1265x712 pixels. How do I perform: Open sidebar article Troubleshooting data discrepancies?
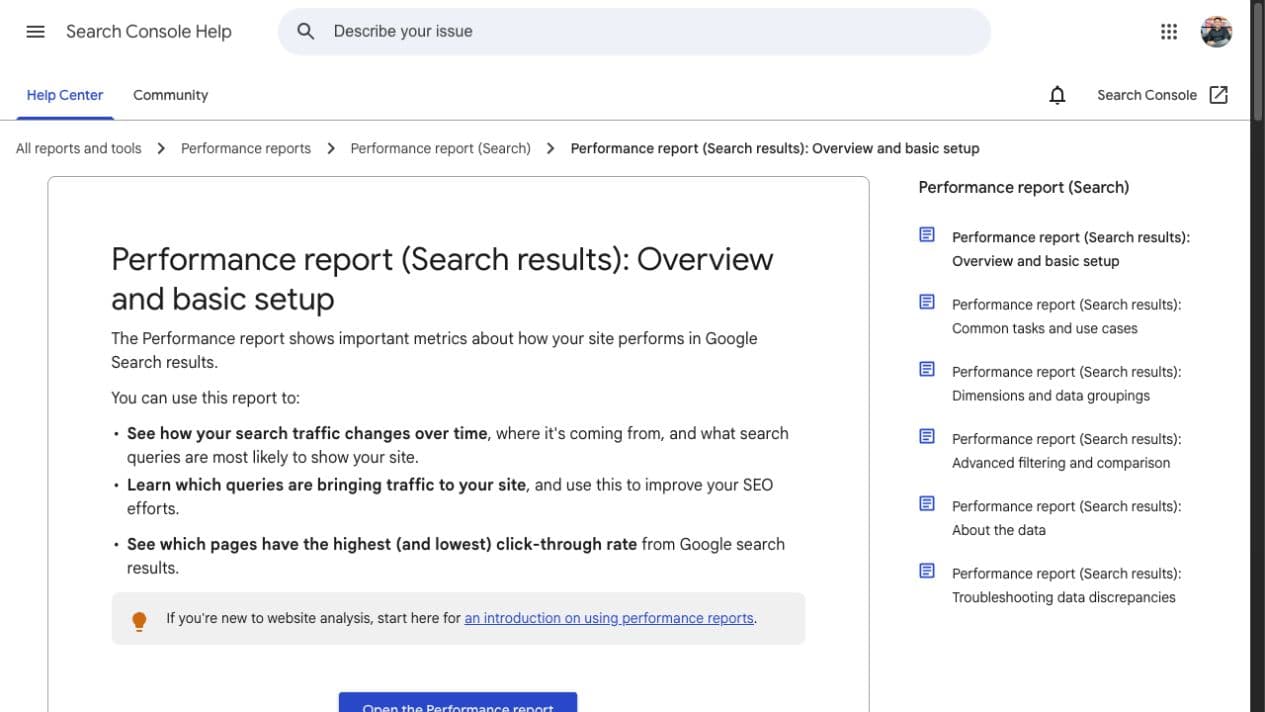click(x=1066, y=585)
